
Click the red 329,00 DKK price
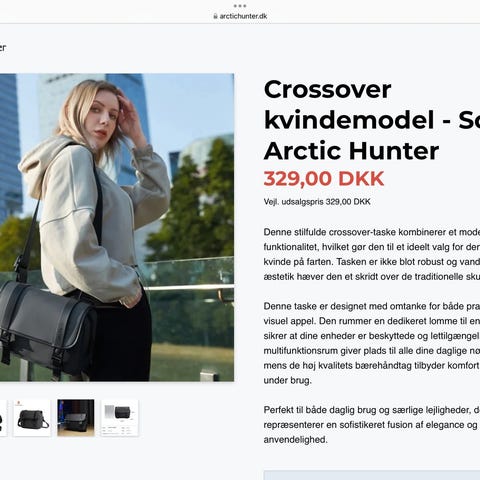click(324, 179)
